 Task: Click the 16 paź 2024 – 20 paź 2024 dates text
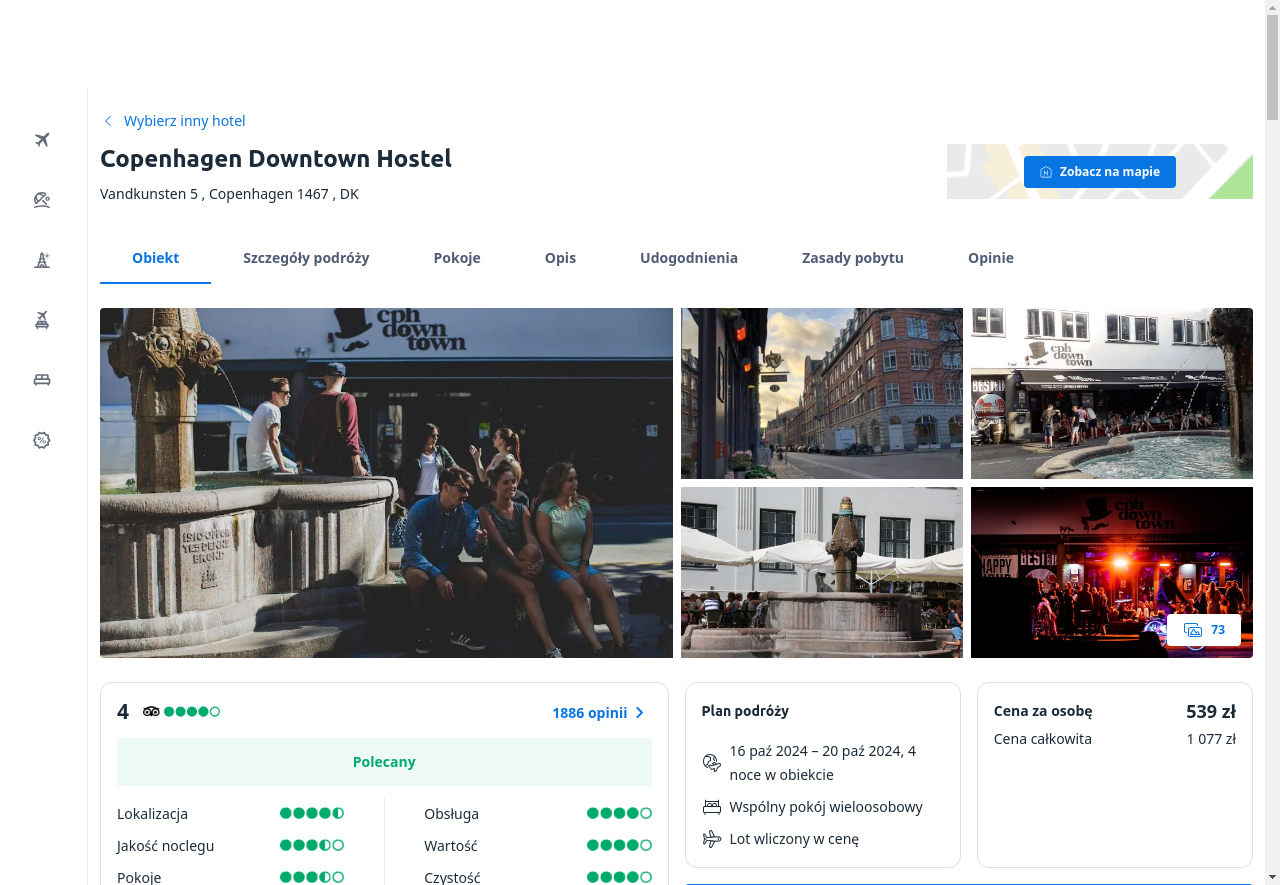point(823,763)
